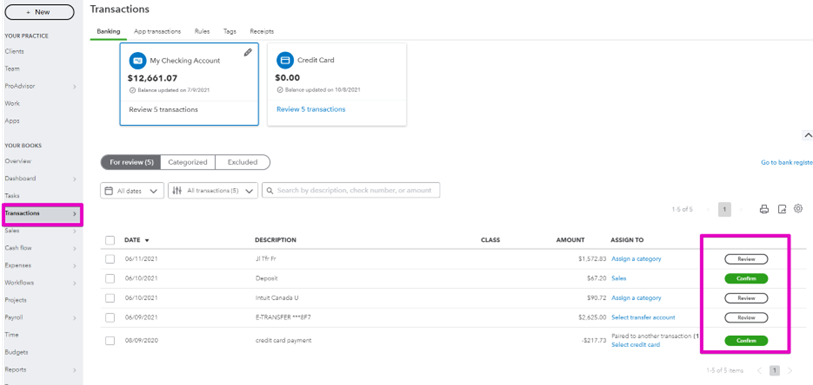Open the All dates dropdown

[x=132, y=191]
